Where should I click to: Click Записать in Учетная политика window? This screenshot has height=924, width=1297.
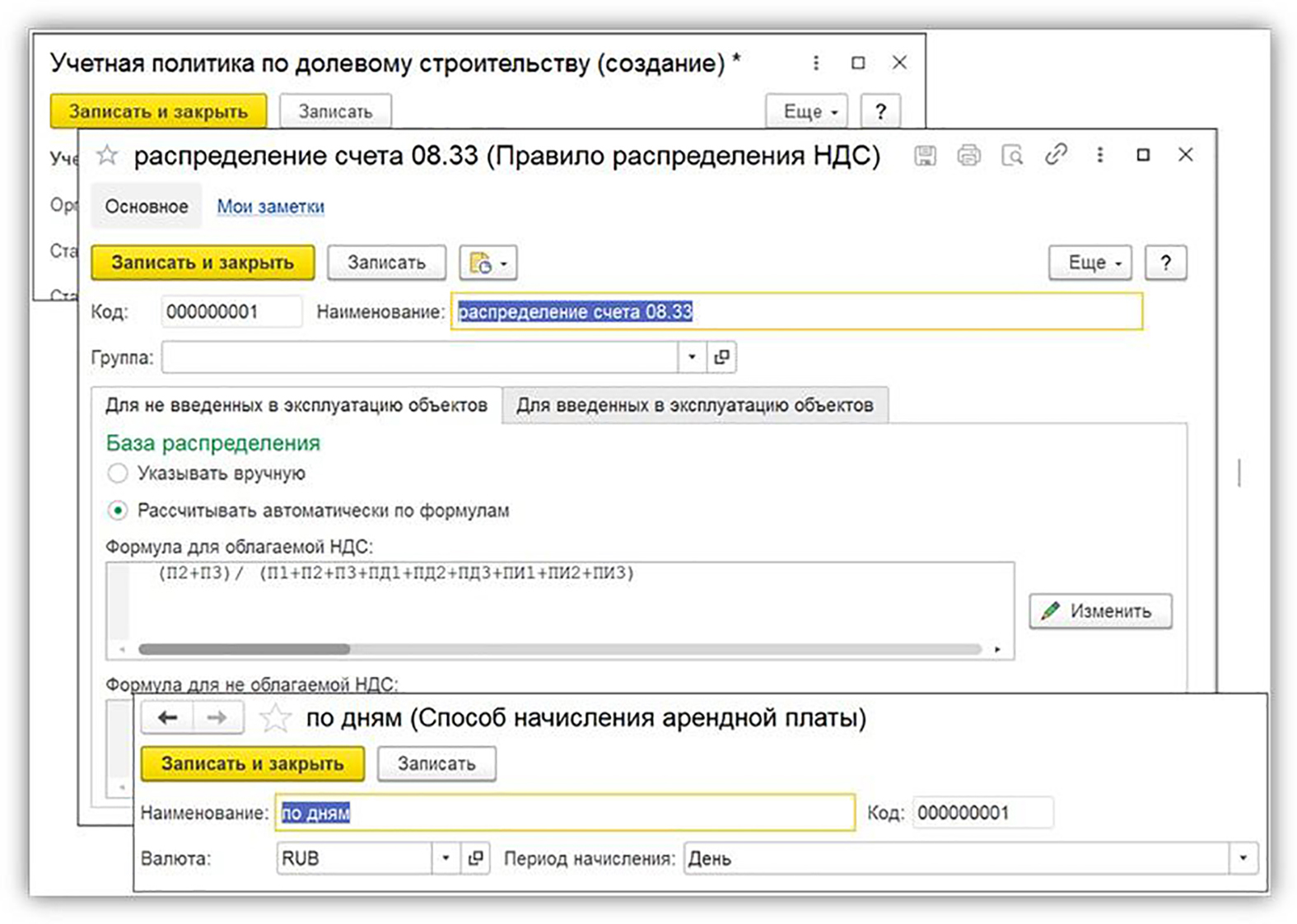click(x=335, y=111)
